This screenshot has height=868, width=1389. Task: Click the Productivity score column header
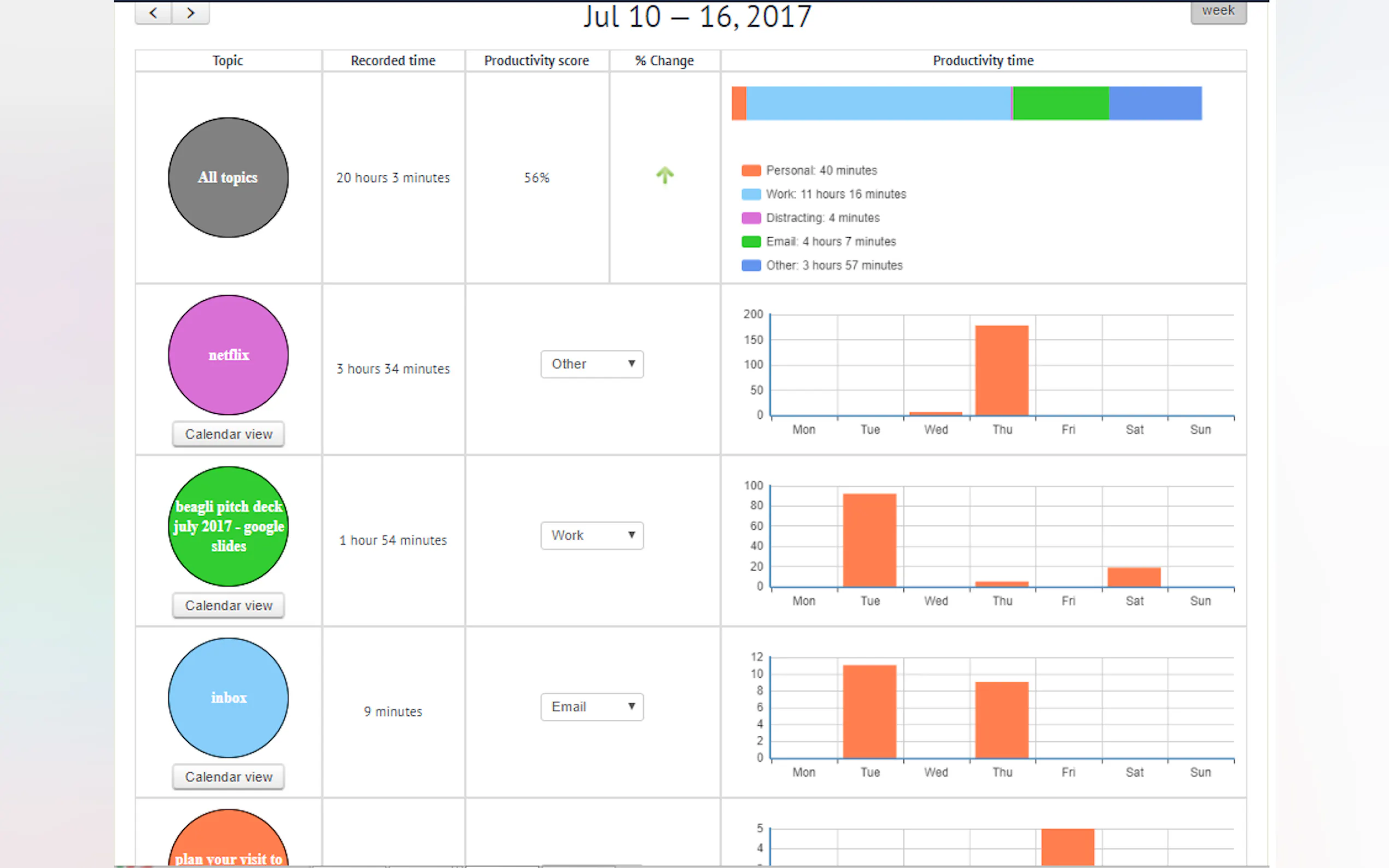click(x=536, y=60)
